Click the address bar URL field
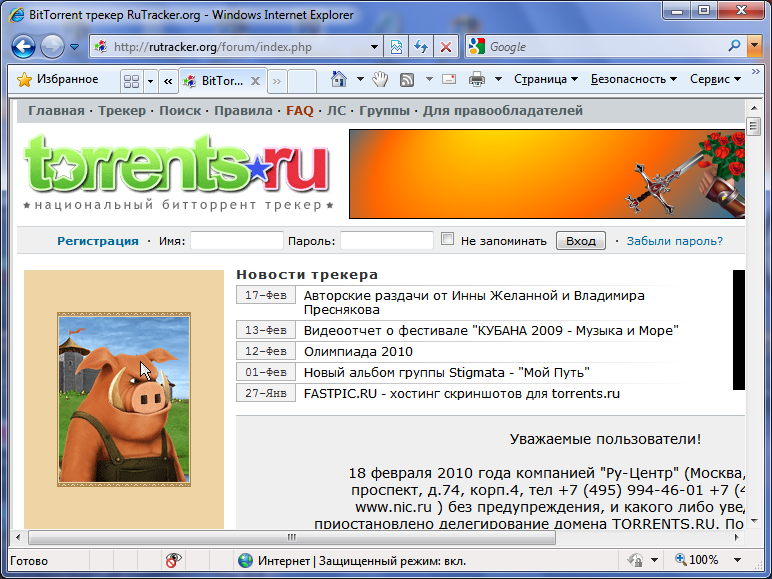This screenshot has width=772, height=579. pyautogui.click(x=236, y=47)
